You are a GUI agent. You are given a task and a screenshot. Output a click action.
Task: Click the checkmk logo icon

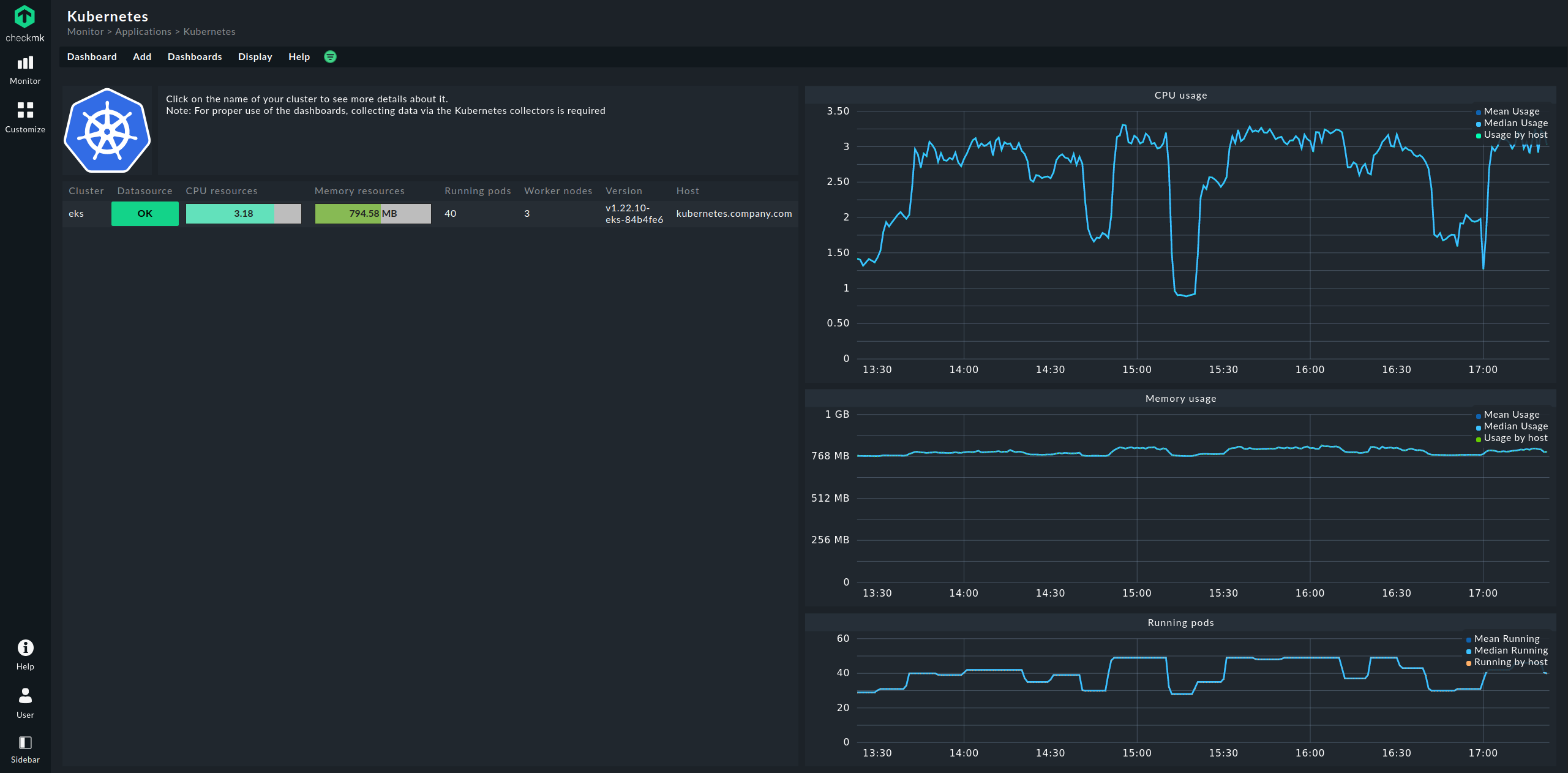pos(24,18)
